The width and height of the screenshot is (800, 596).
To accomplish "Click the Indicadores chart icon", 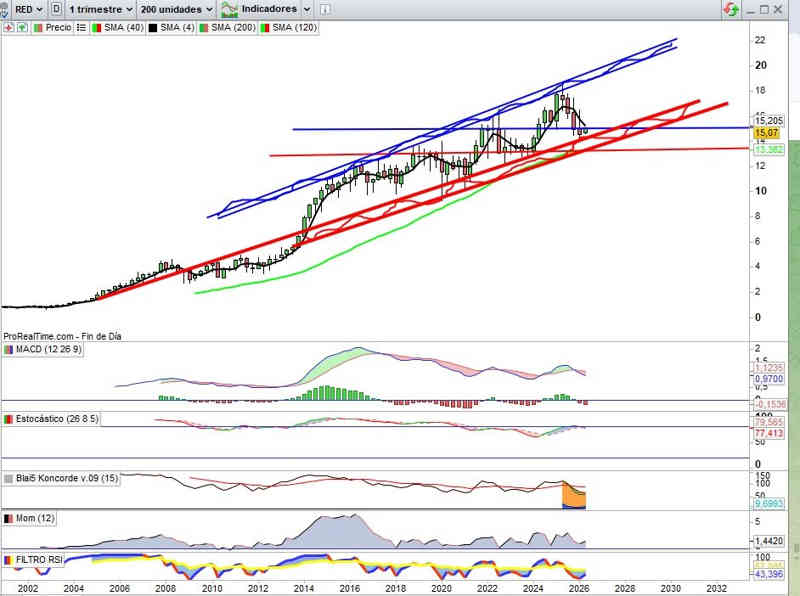I will (x=229, y=9).
